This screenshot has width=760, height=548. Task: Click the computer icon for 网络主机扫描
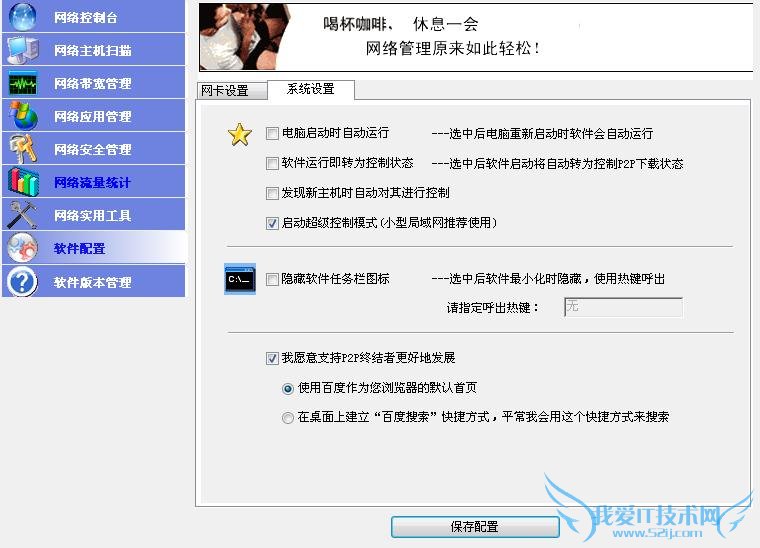[23, 49]
